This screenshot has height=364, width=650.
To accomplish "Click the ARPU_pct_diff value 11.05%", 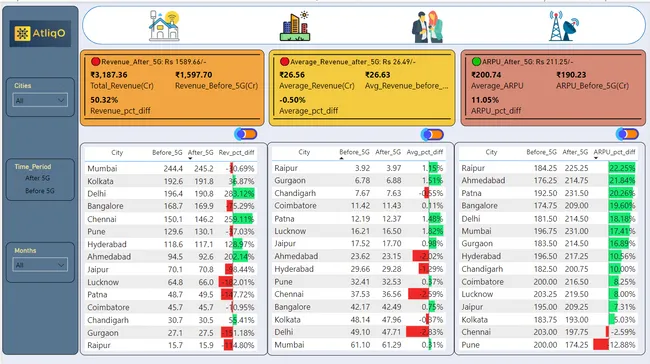I will [485, 100].
